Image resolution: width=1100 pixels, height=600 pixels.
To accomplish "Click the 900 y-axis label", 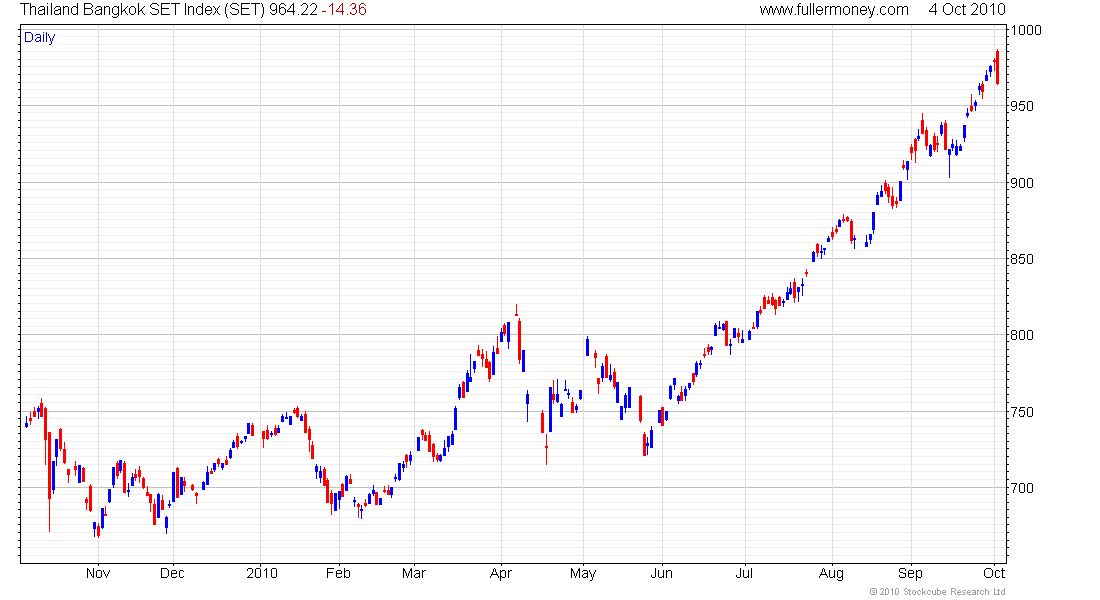I will pos(1022,183).
